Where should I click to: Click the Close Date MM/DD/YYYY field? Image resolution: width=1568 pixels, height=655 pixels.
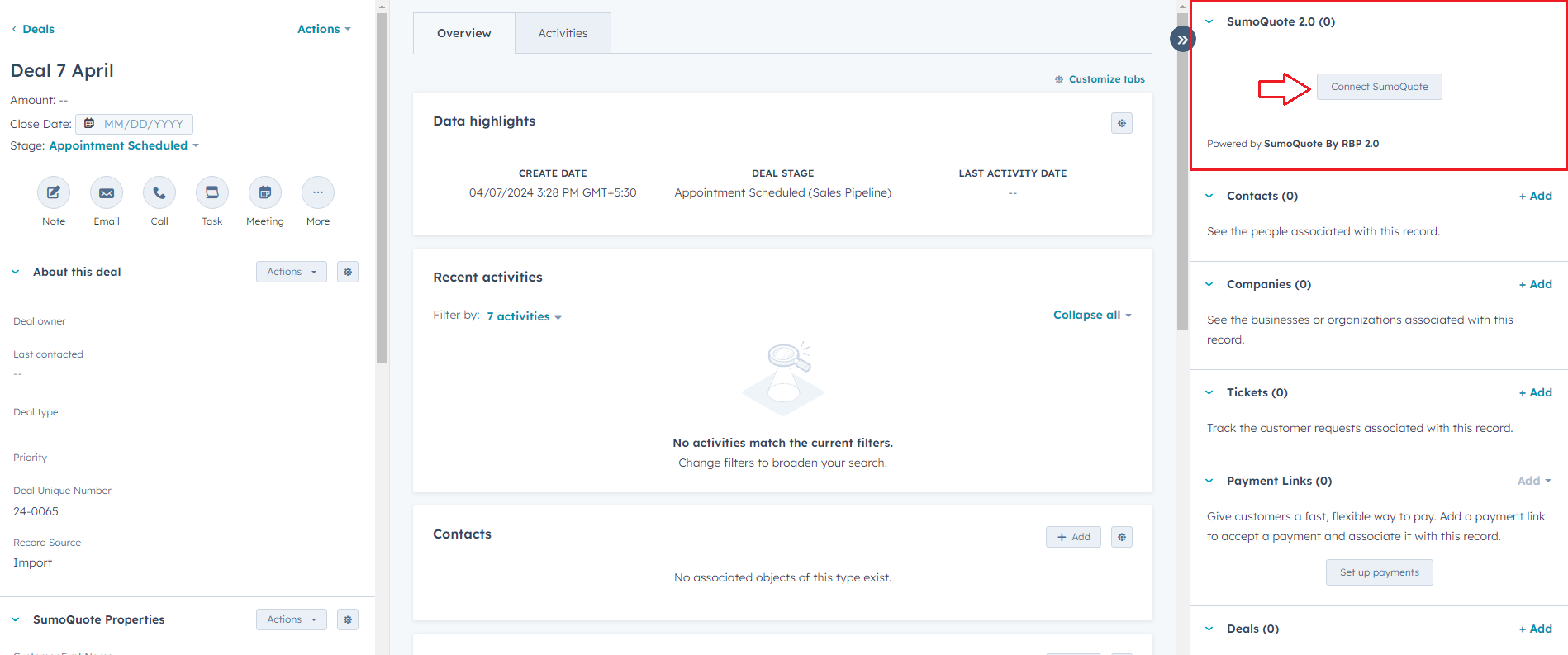(x=135, y=124)
